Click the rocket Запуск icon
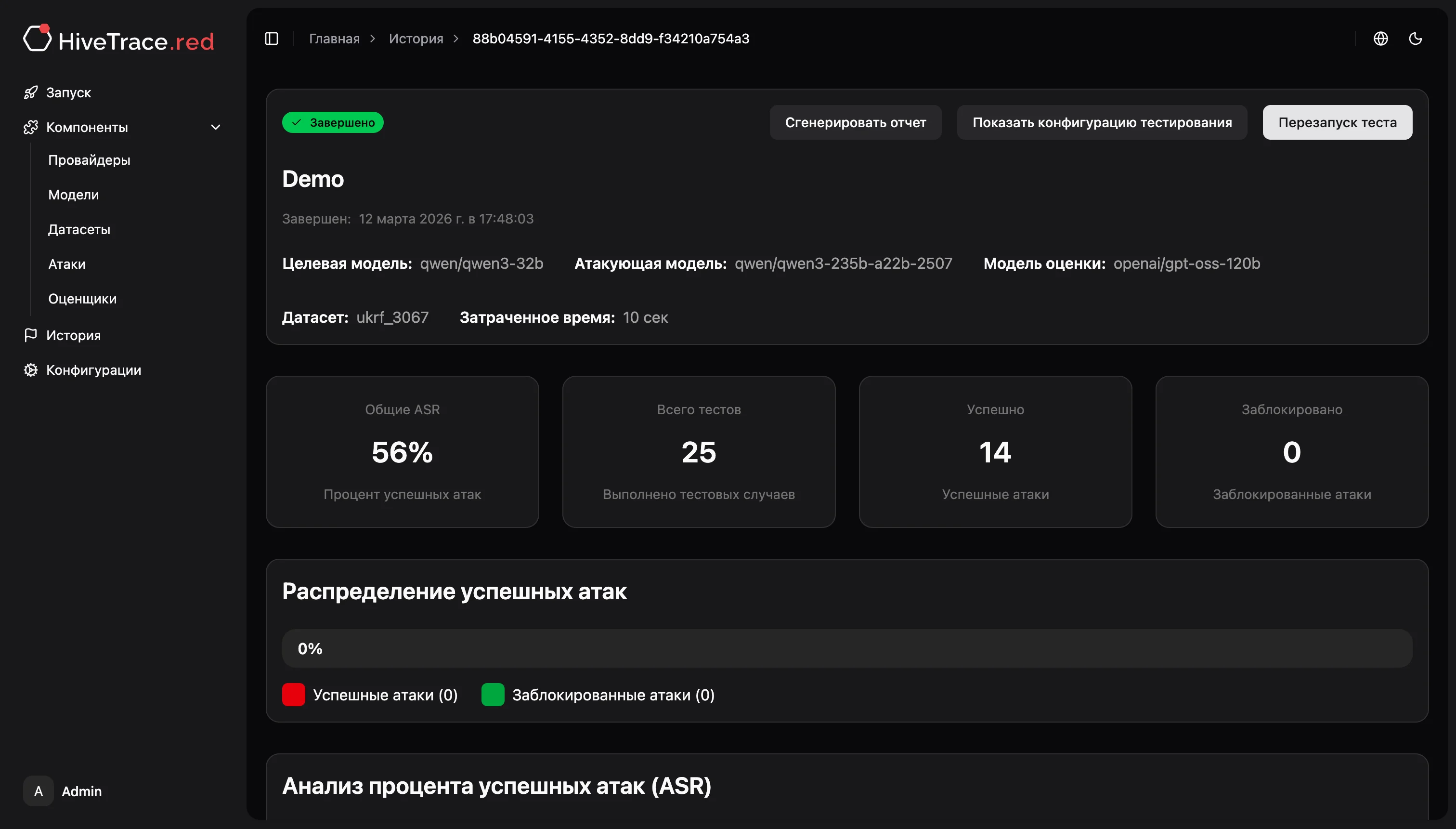This screenshot has height=829, width=1456. pos(31,92)
